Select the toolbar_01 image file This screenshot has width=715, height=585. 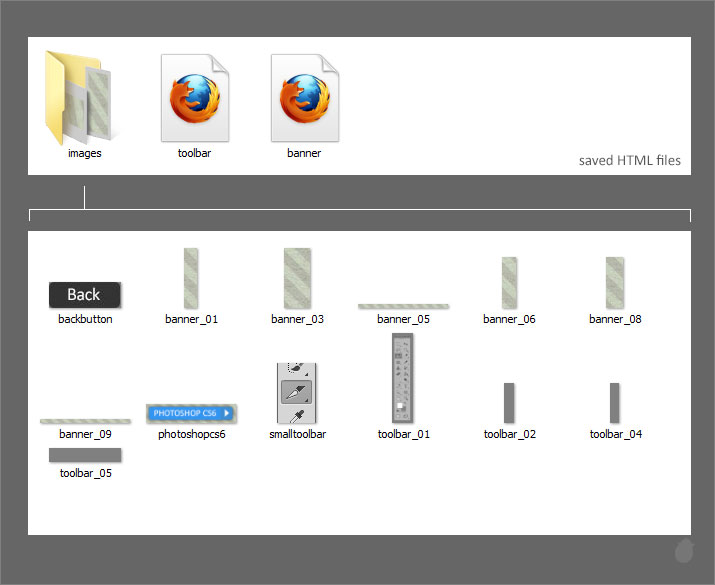pyautogui.click(x=403, y=379)
